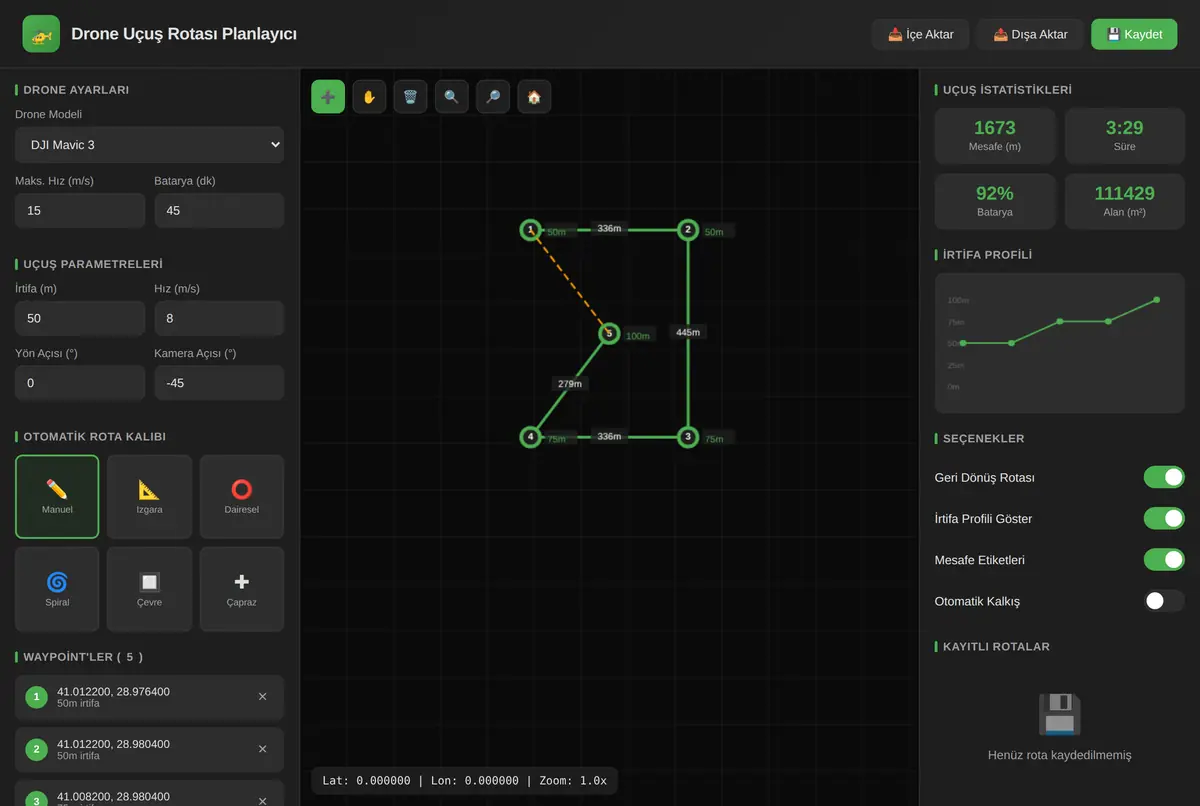1200x806 pixels.
Task: Select waypoint marker 2 on the map
Action: point(687,230)
